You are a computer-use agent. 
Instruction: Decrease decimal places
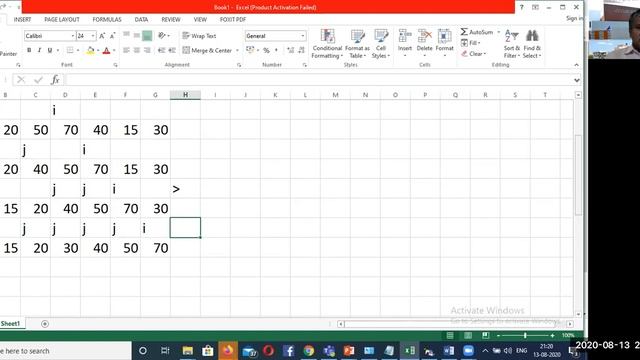[301, 50]
